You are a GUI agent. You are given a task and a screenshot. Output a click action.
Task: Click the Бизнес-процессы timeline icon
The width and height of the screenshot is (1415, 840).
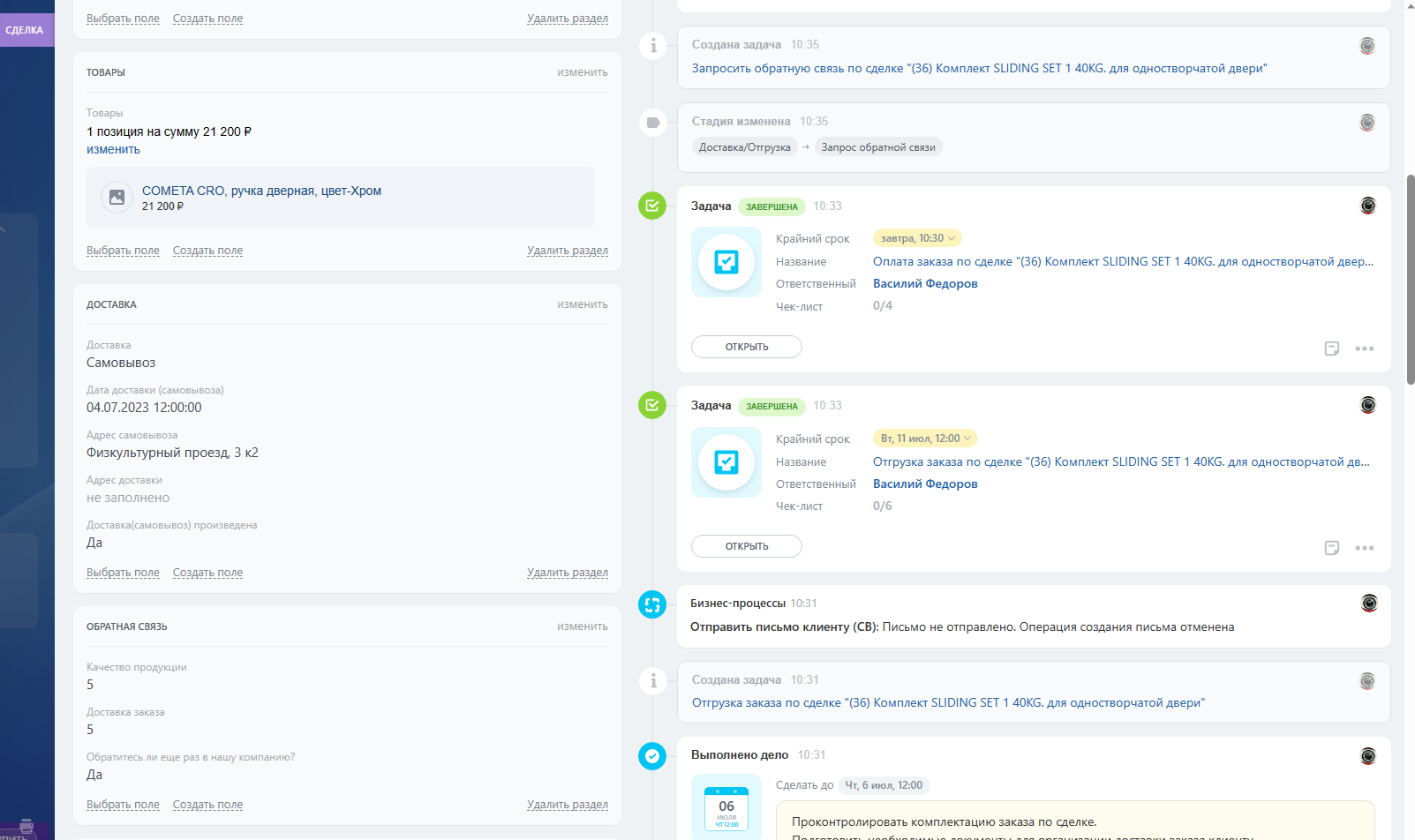tap(652, 604)
